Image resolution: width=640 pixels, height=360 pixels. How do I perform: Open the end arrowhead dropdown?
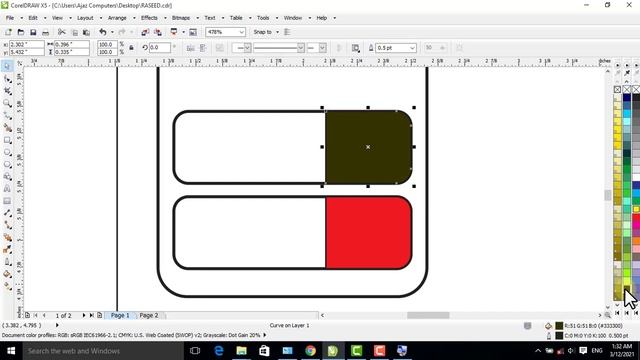(x=322, y=48)
